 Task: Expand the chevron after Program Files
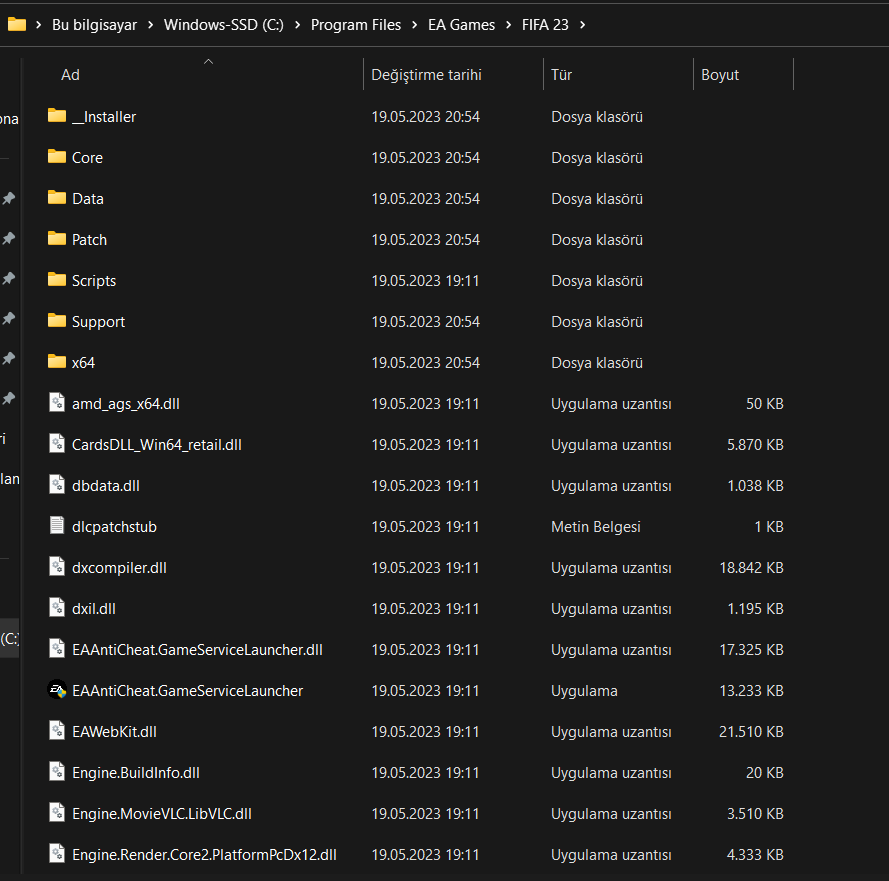[414, 25]
